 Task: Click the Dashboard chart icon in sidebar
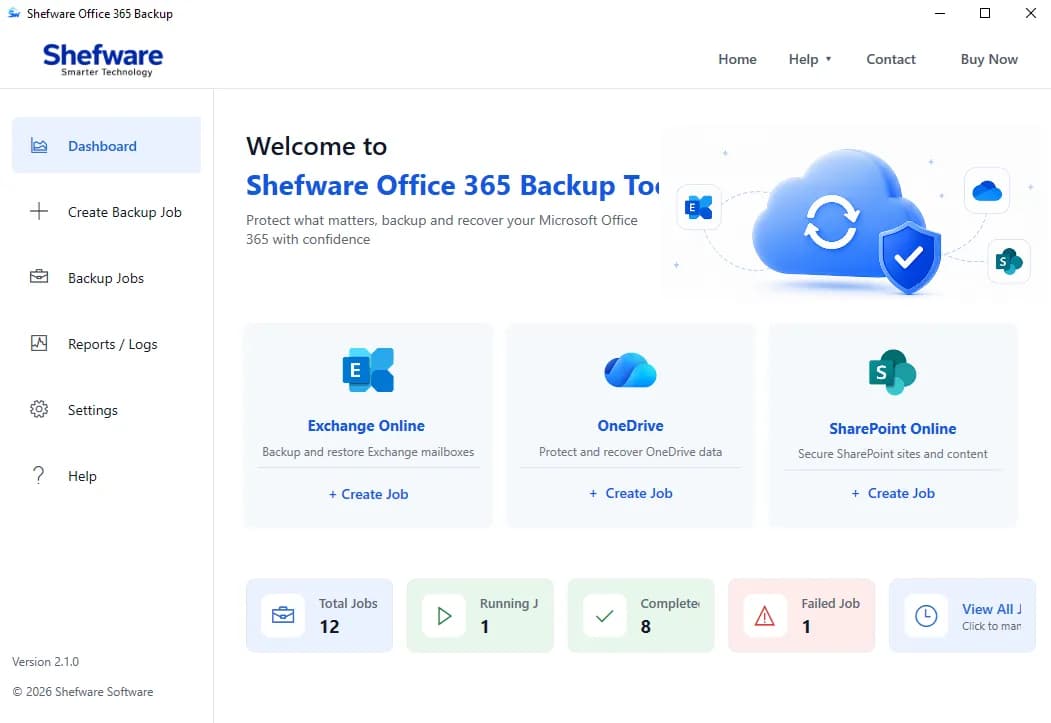tap(39, 145)
